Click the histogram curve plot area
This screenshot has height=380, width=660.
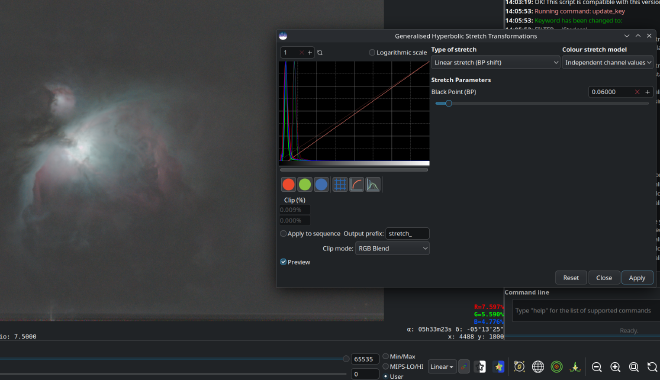tap(354, 111)
